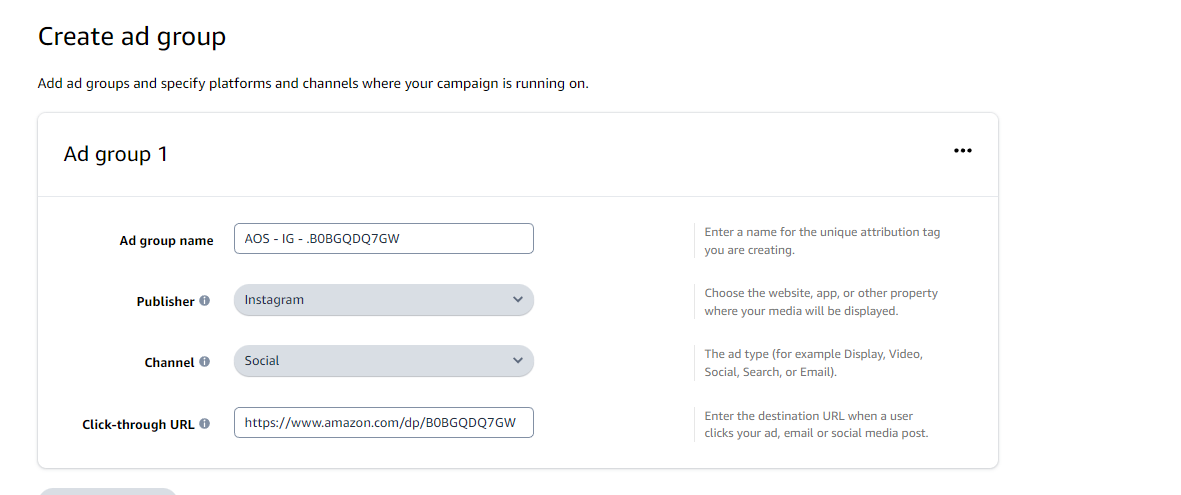Click the Click-through URL info icon

[205, 424]
